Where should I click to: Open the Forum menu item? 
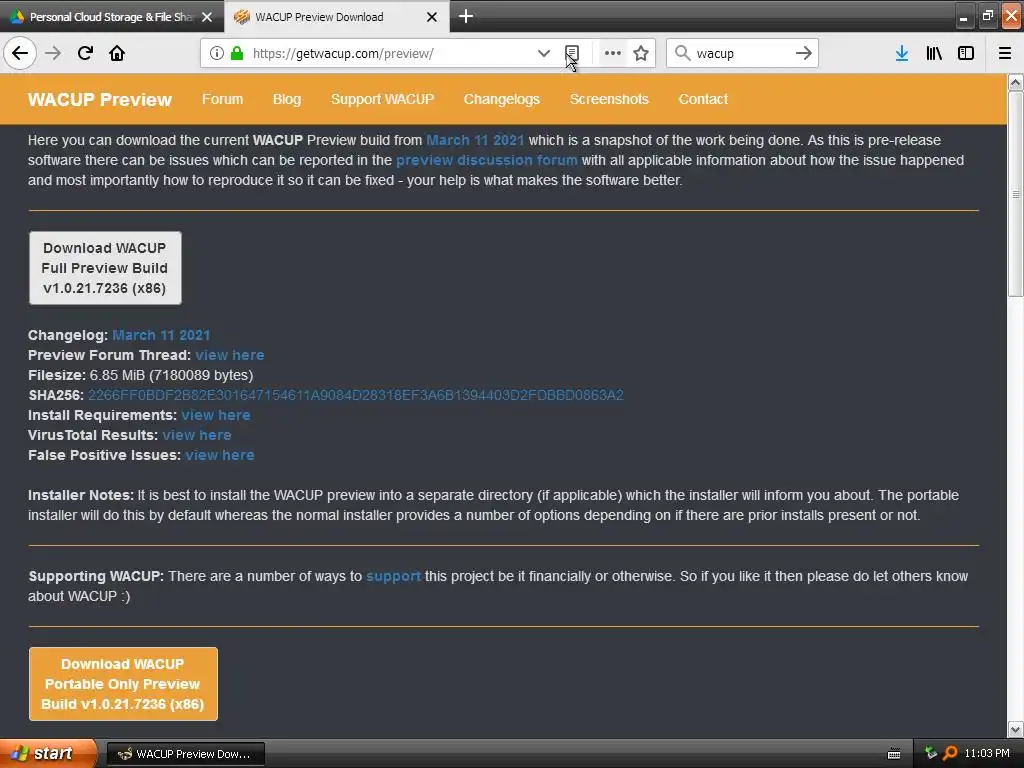coord(222,99)
